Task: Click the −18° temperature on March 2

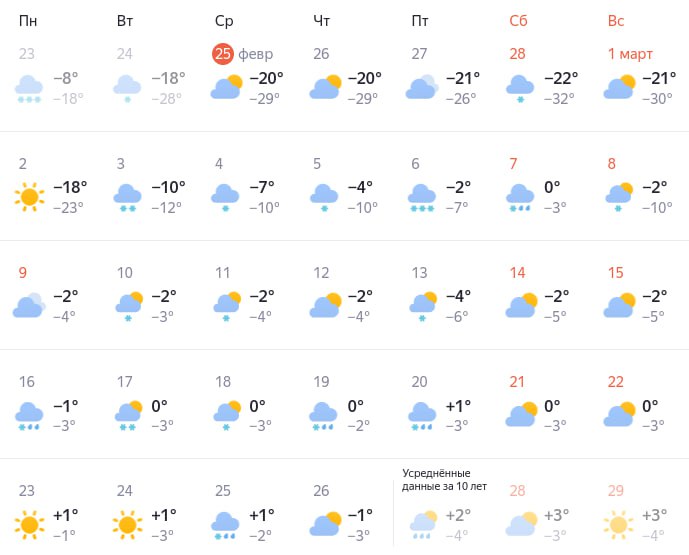Action: tap(70, 187)
